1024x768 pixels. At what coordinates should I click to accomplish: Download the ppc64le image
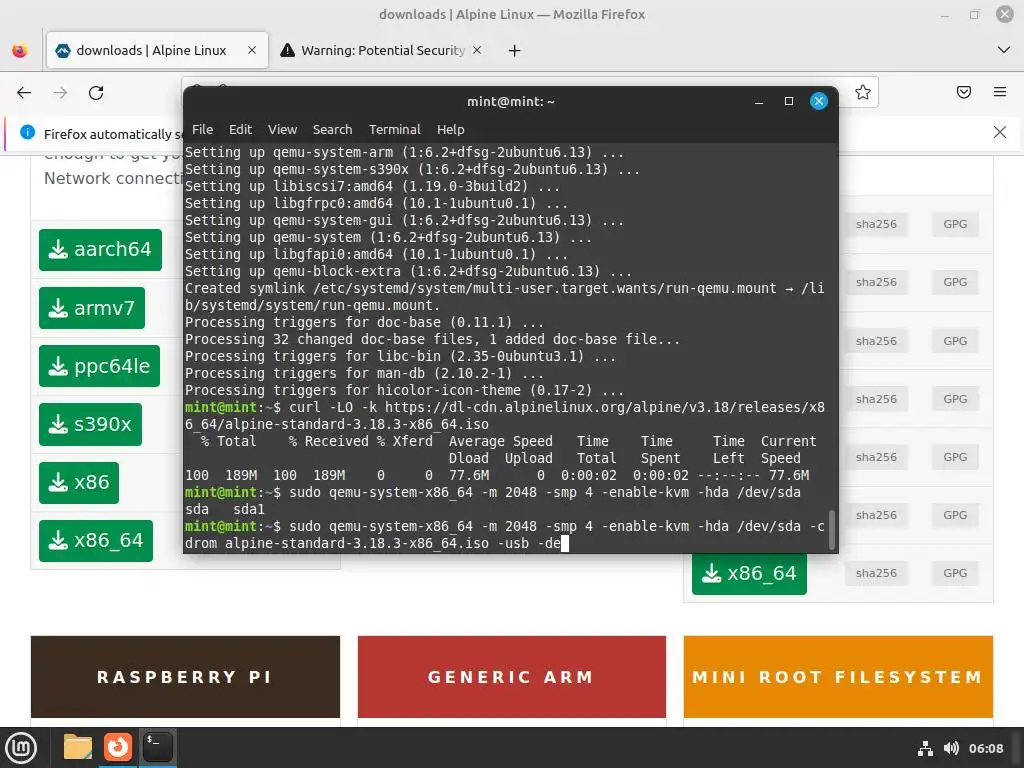click(99, 366)
